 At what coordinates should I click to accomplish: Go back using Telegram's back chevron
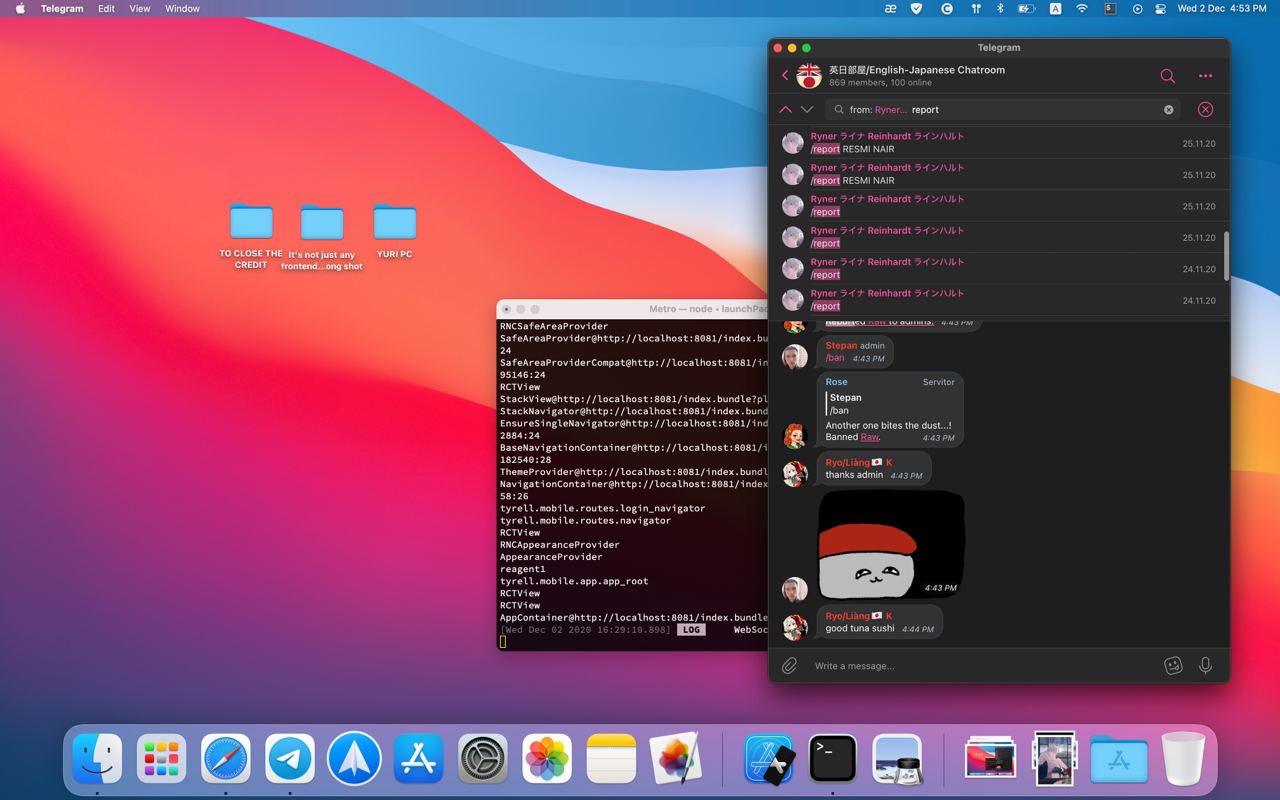785,75
